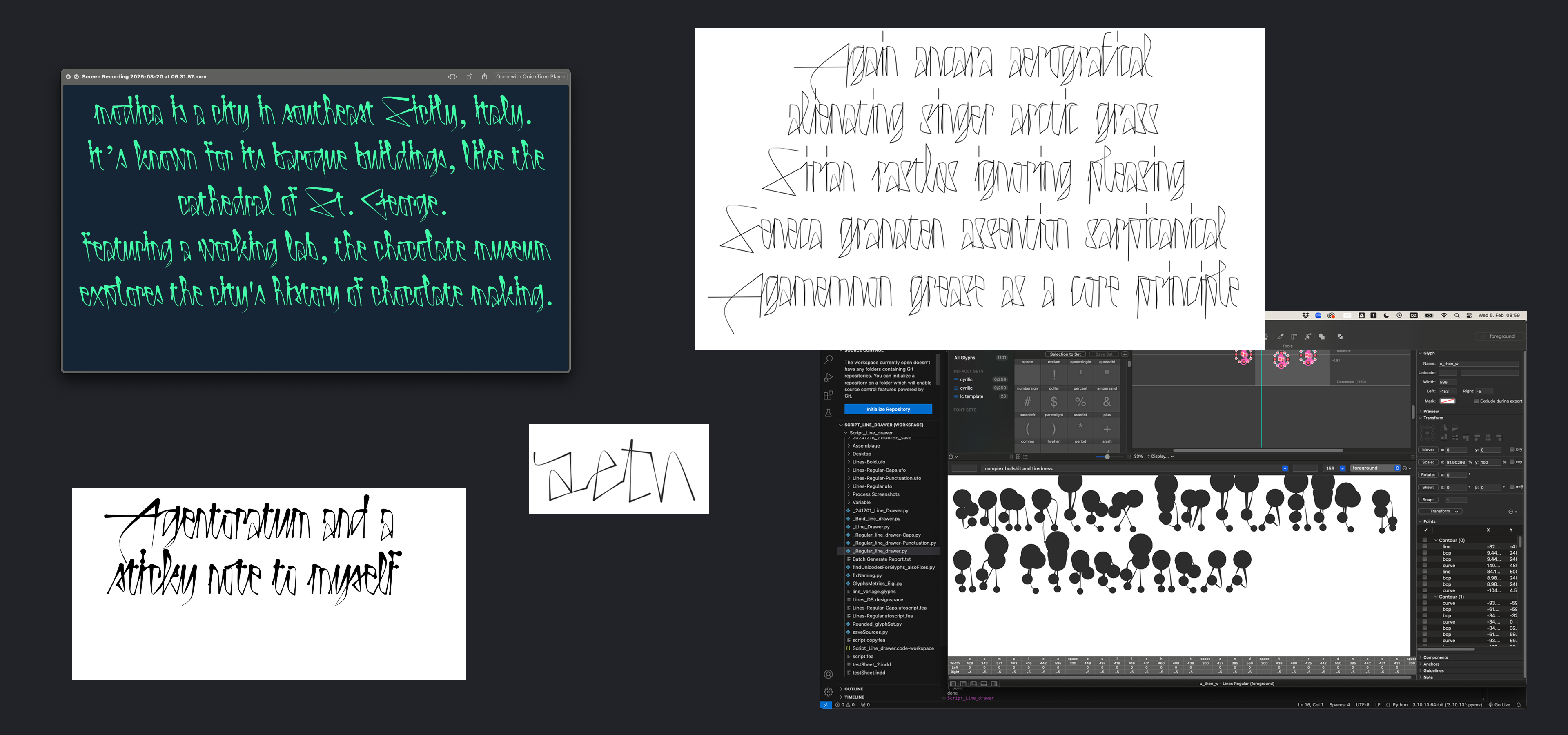Click Open with QuickTime Player
This screenshot has width=1568, height=735.
tap(530, 77)
